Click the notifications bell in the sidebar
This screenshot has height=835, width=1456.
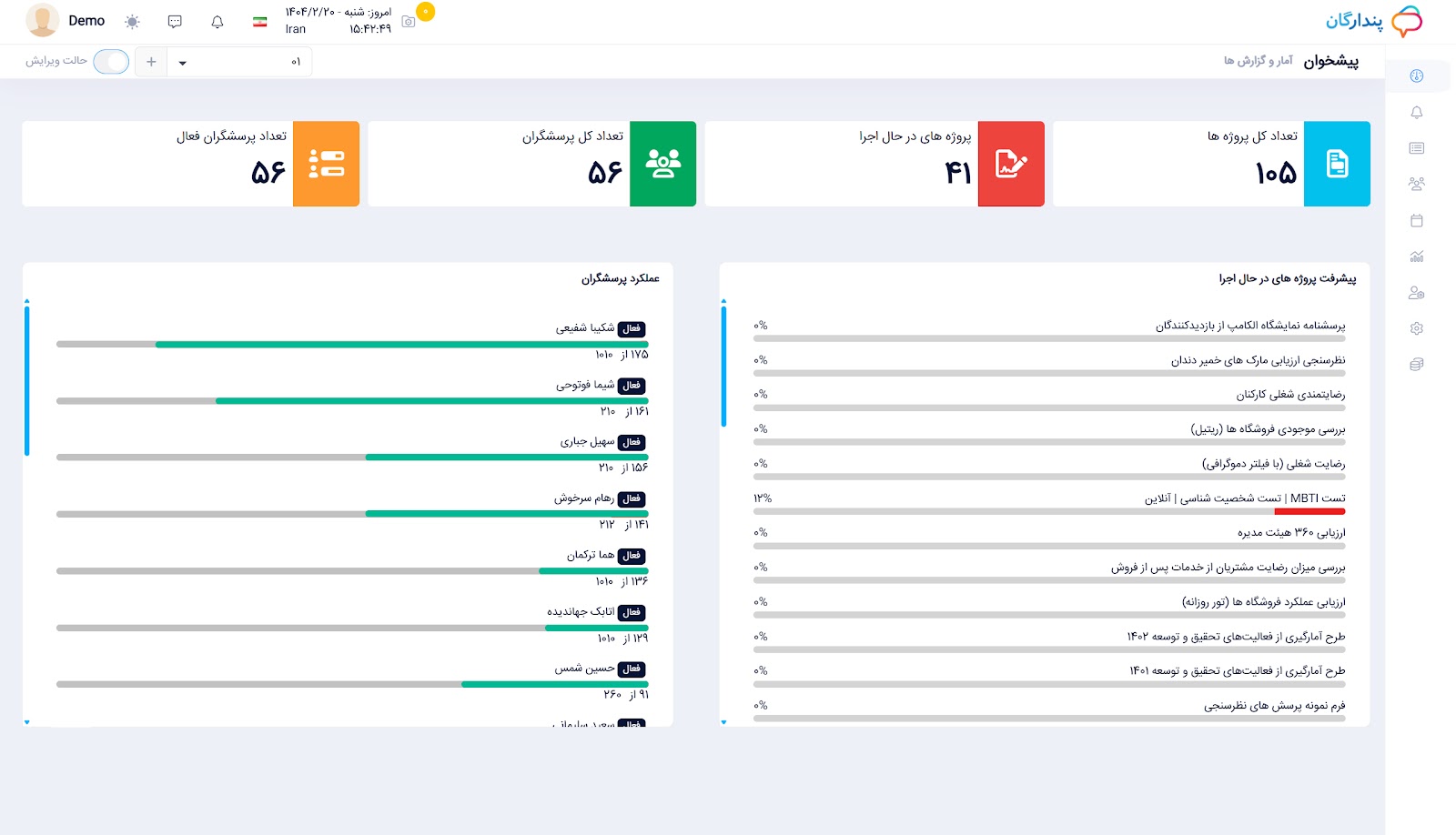click(1416, 113)
